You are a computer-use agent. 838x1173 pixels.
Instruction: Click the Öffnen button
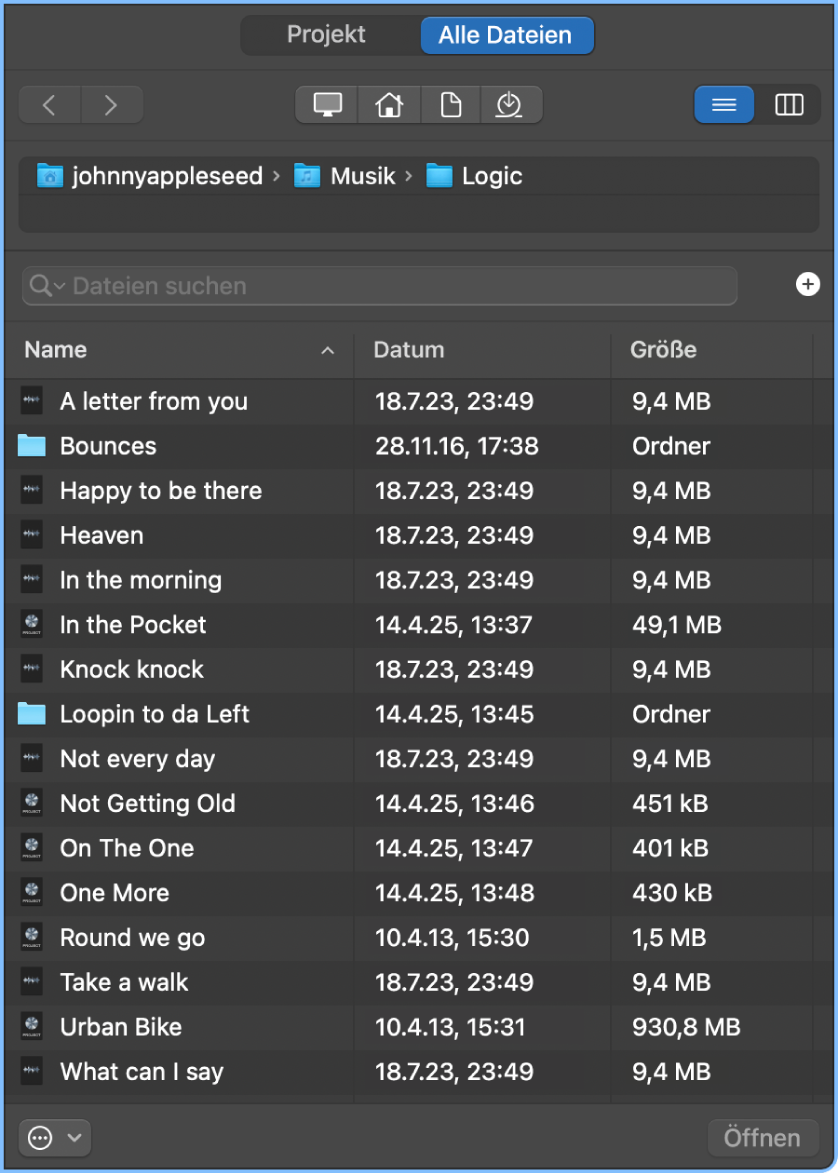762,1138
